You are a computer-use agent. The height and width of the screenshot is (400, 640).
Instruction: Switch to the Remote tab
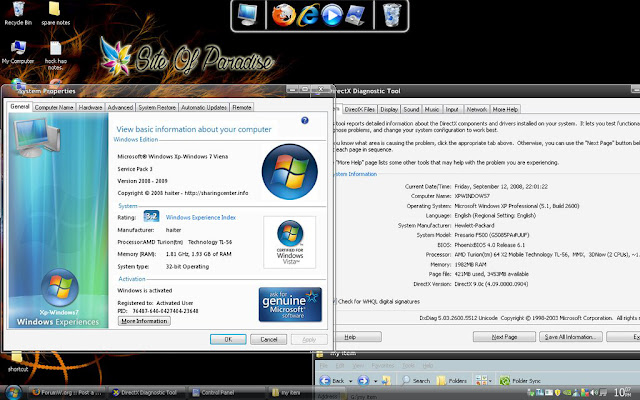pos(242,107)
